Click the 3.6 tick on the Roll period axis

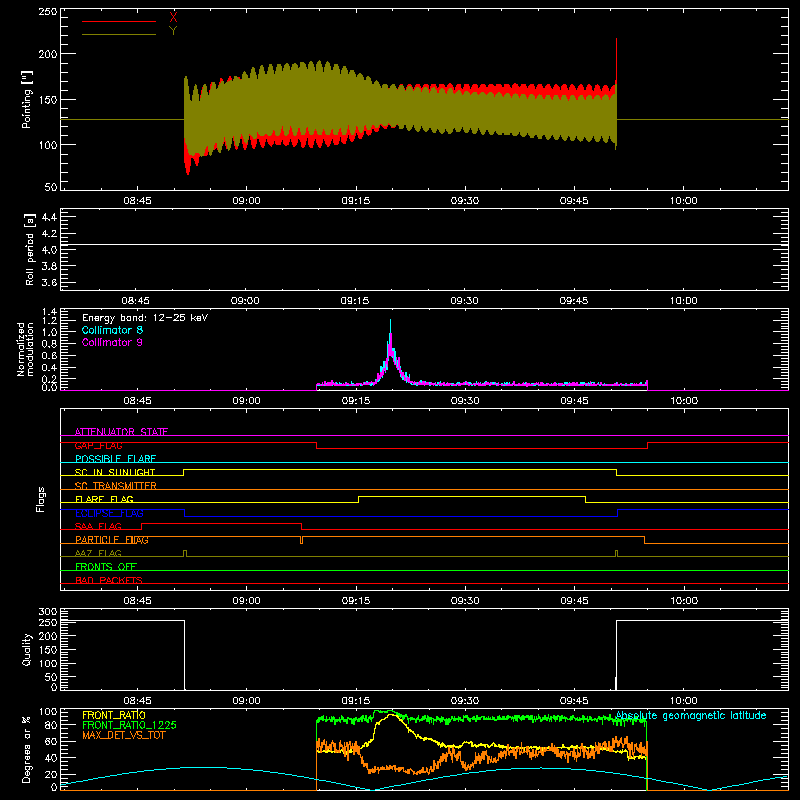coord(49,283)
